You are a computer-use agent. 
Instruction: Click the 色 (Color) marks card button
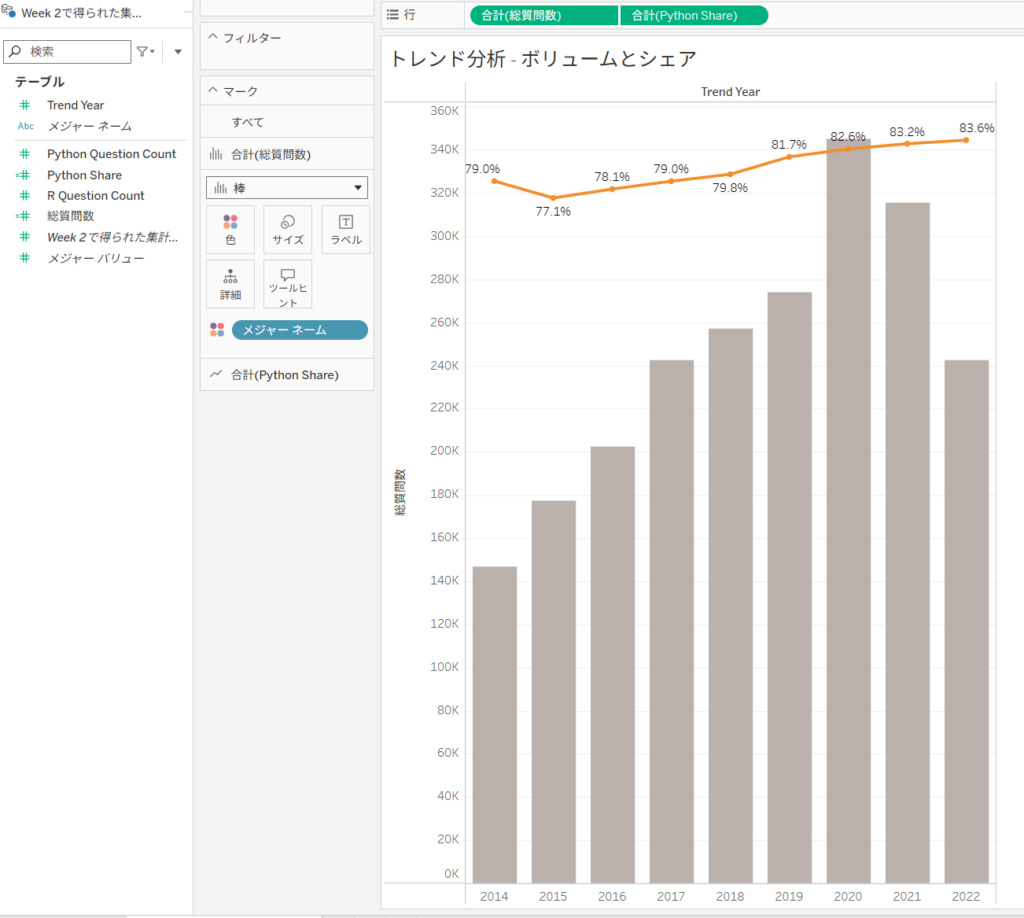click(x=230, y=229)
